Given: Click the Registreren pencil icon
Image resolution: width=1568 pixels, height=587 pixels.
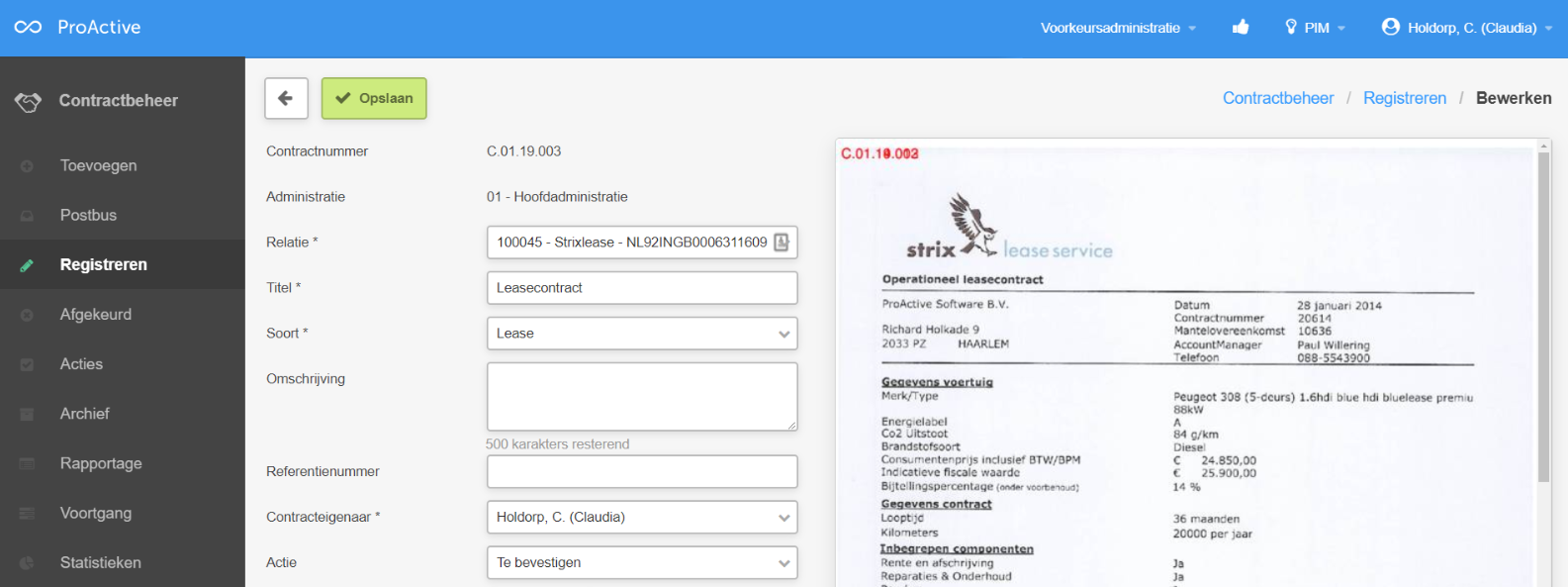Looking at the screenshot, I should pos(27,265).
